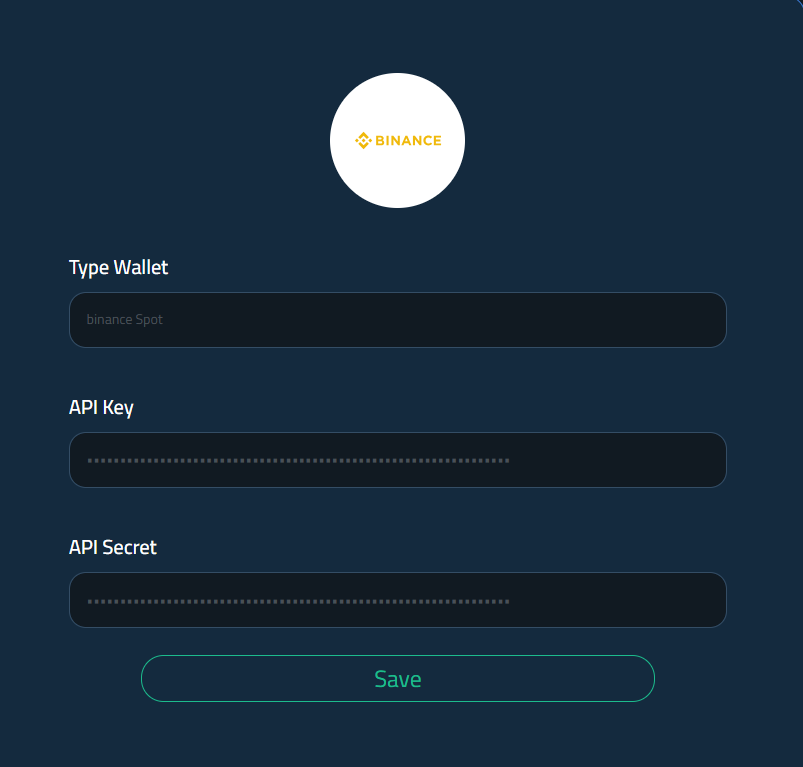This screenshot has width=803, height=767.
Task: Click the API Key label
Action: pos(101,408)
